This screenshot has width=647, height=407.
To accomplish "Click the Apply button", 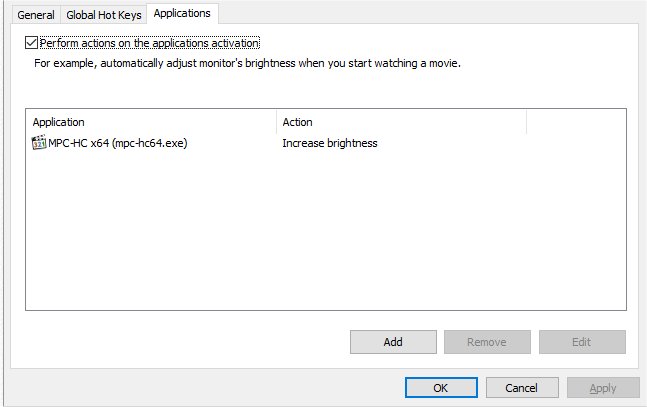I will [603, 388].
